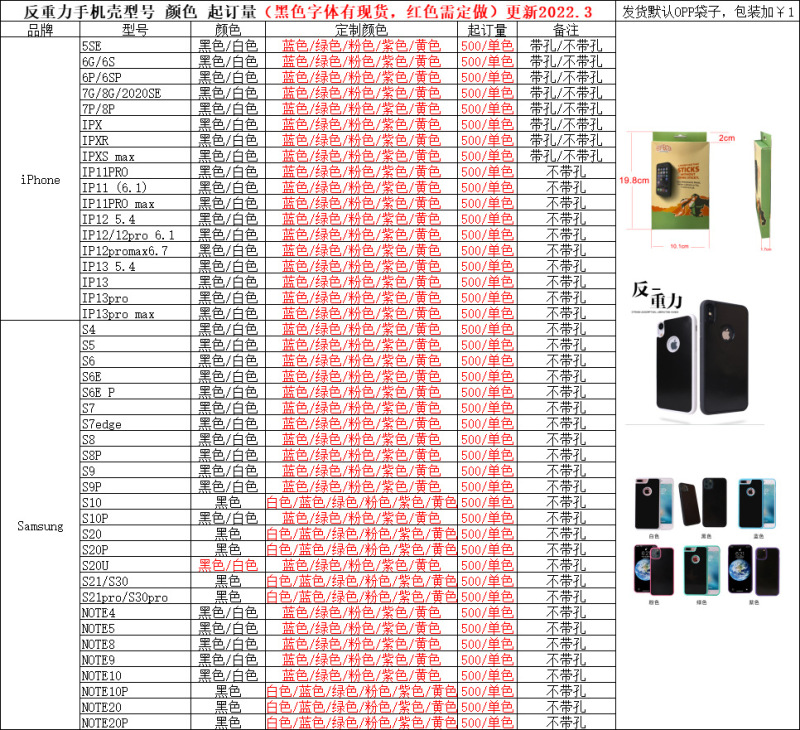Click the 7P/8P model cell
Viewport: 800px width, 730px height.
coord(135,109)
